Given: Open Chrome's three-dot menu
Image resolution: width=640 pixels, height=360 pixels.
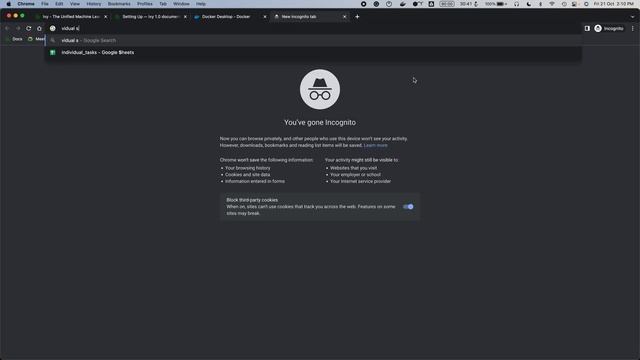Looking at the screenshot, I should 633,29.
